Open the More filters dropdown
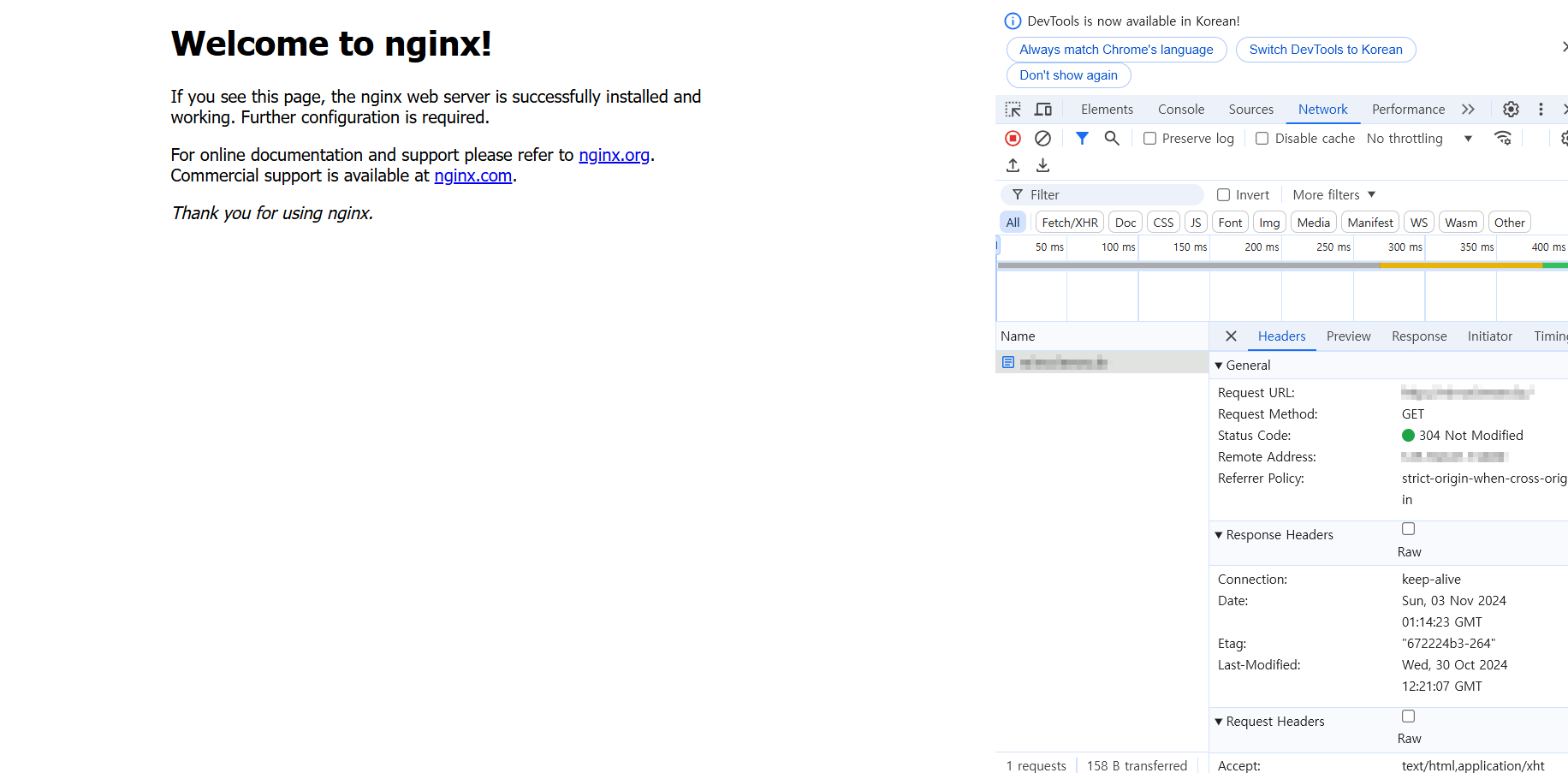 click(x=1333, y=195)
